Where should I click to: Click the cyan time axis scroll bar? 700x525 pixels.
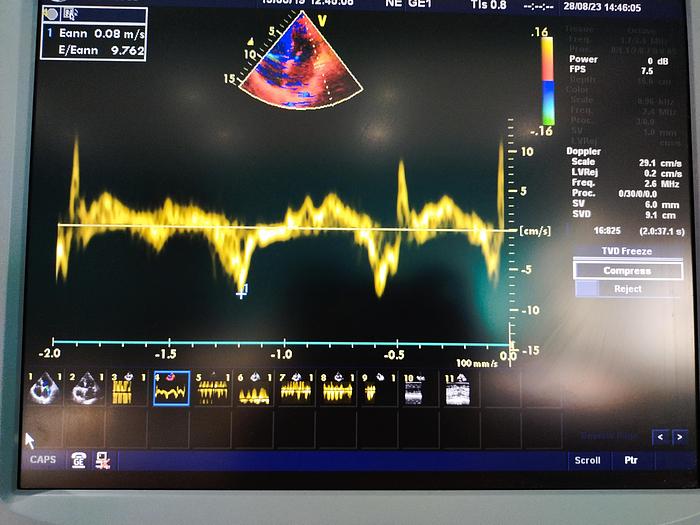pos(281,343)
